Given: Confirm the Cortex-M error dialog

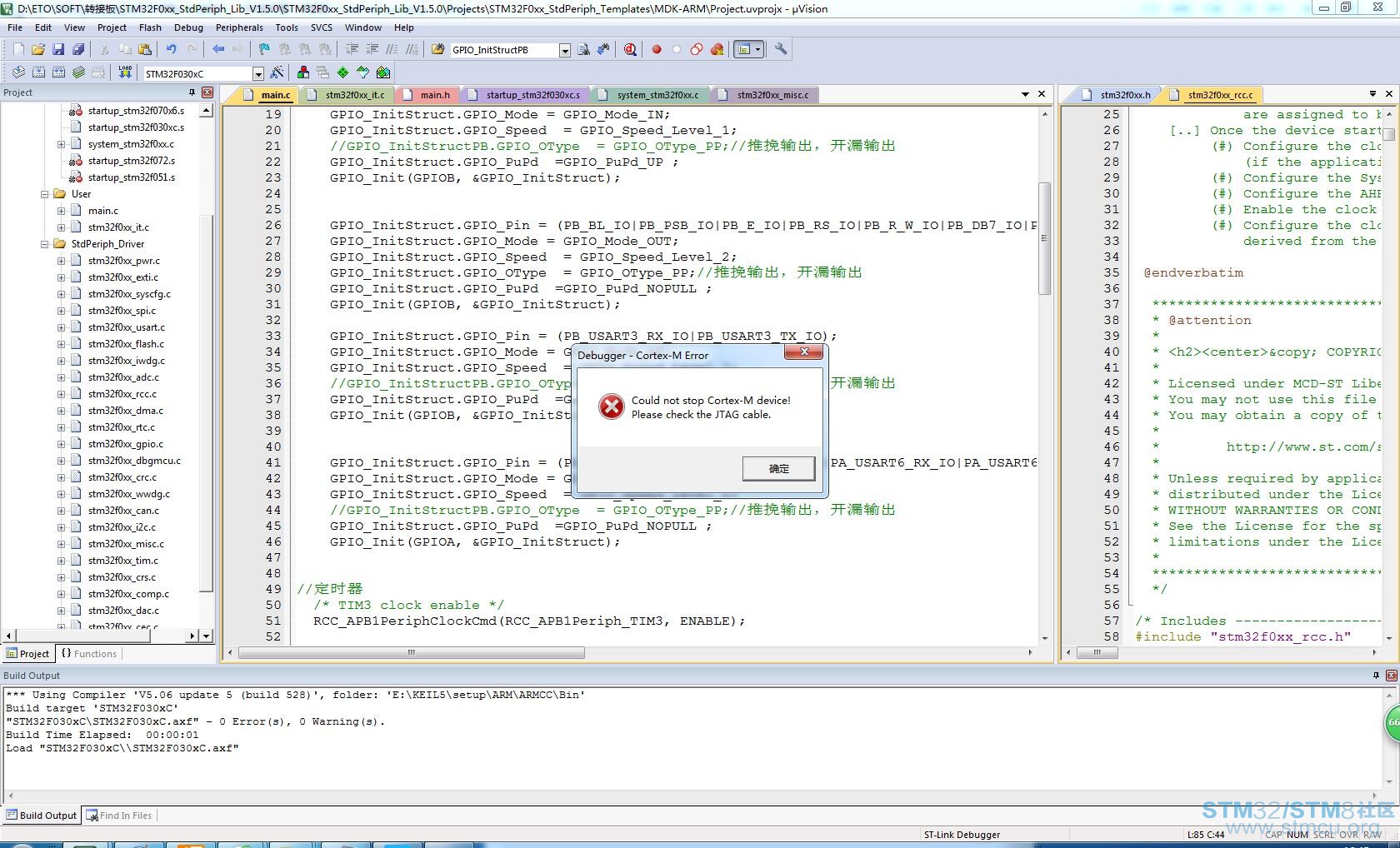Looking at the screenshot, I should [779, 469].
